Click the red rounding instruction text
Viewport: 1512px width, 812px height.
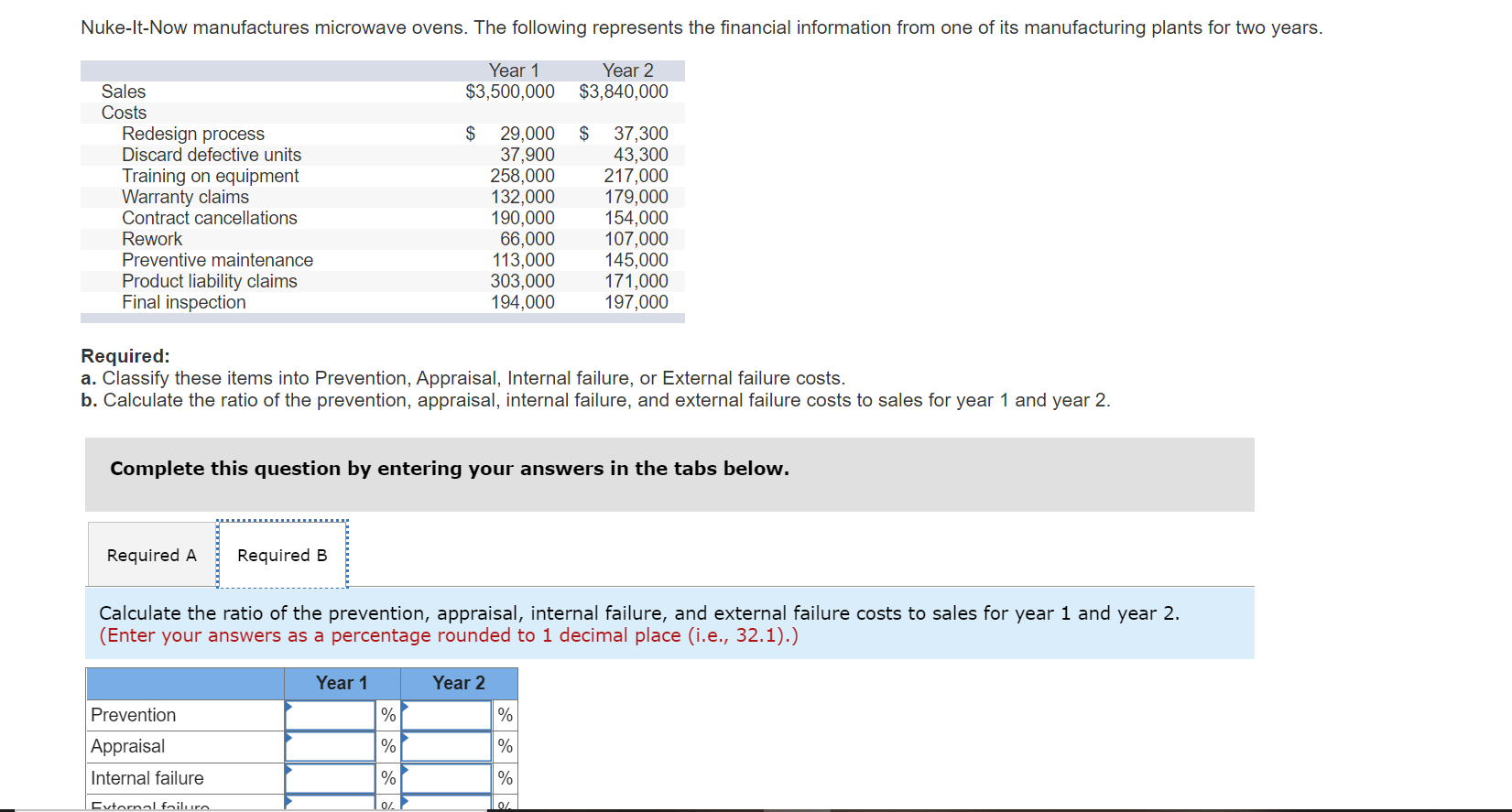449,635
